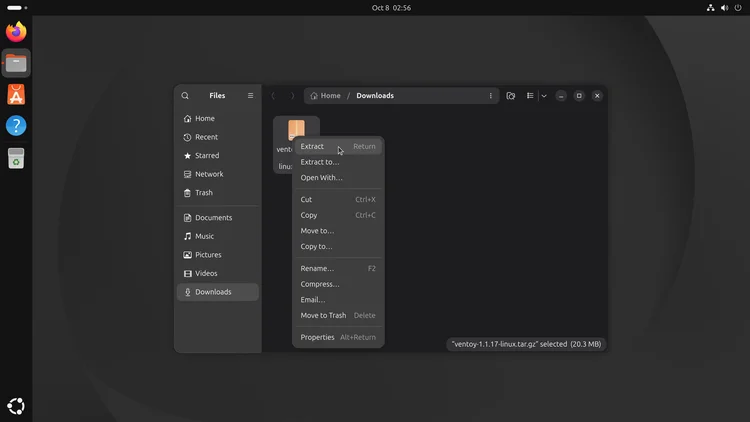Select Copy in the context menu

click(338, 215)
